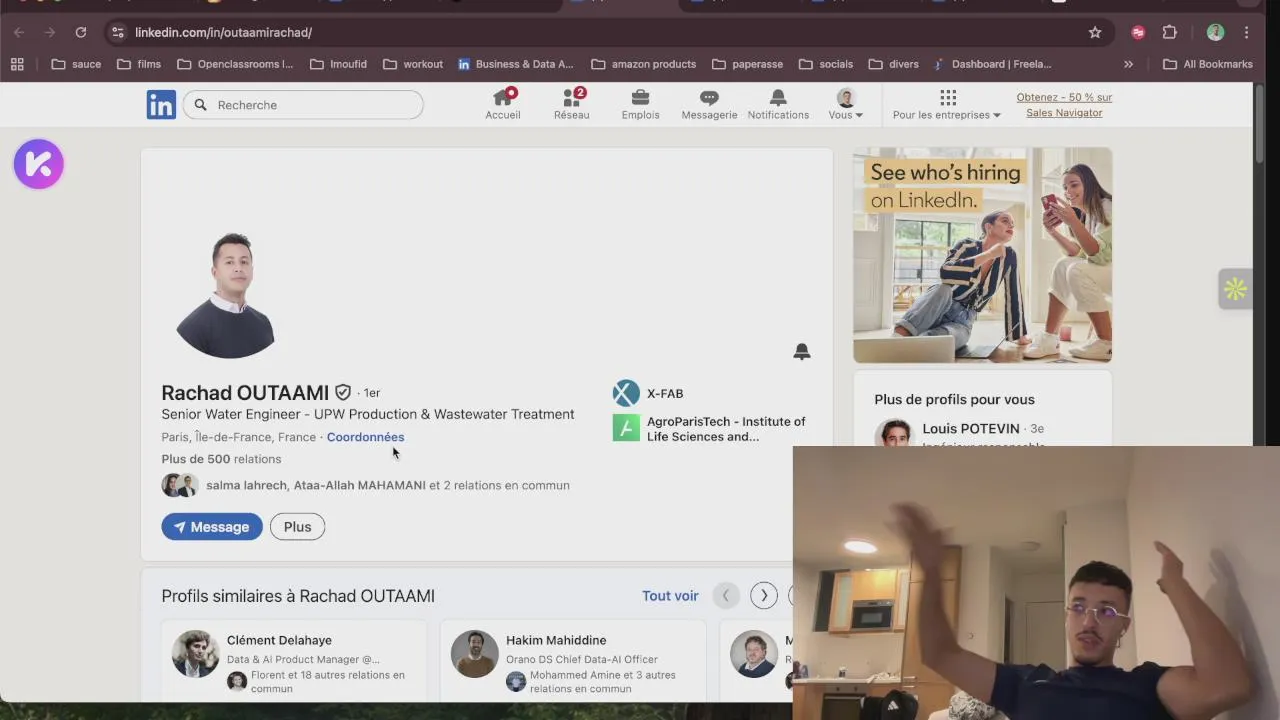The image size is (1280, 720).
Task: Open the apps grid in bookmarks bar
Action: point(17,64)
